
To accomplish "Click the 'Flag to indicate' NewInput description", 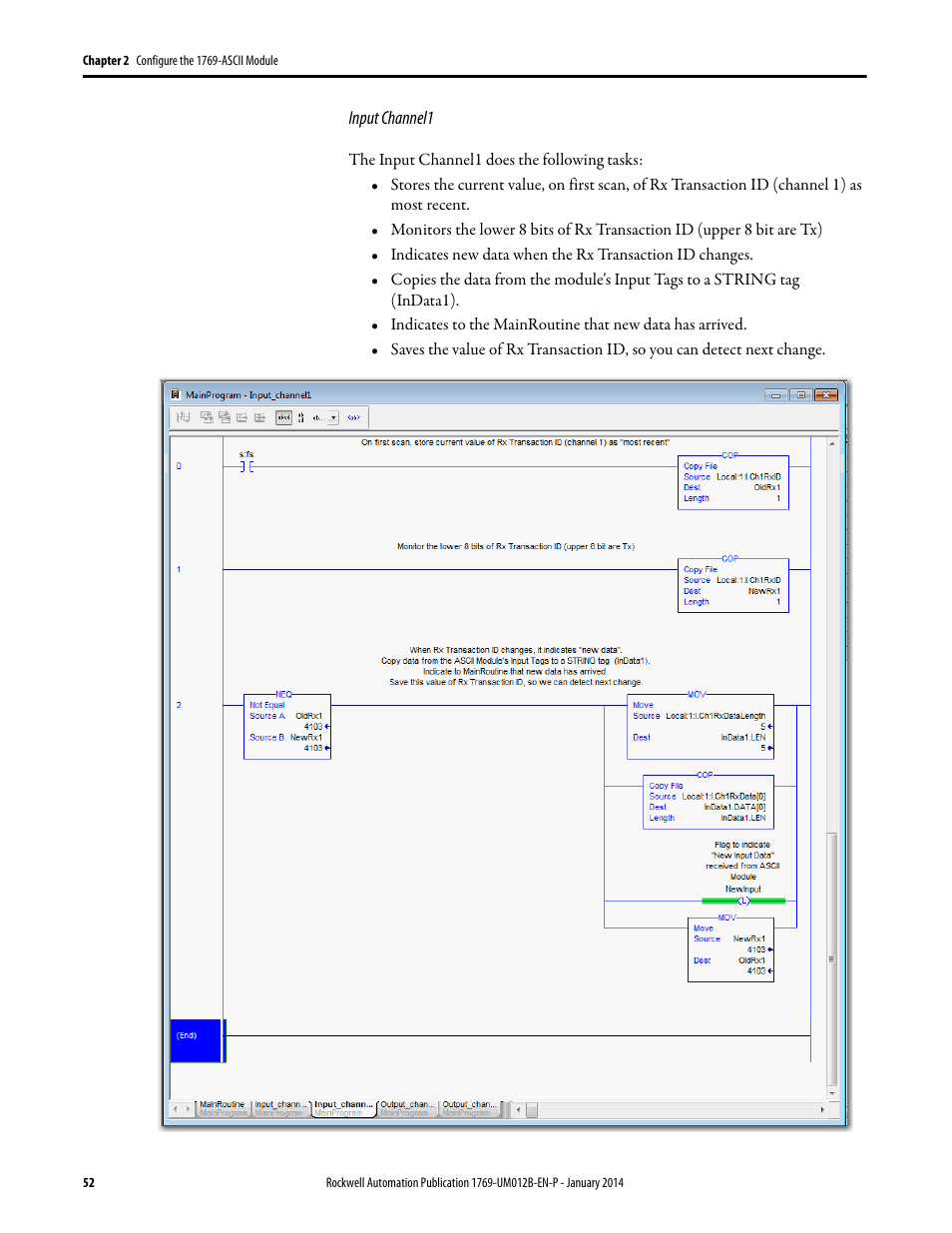I will click(742, 861).
